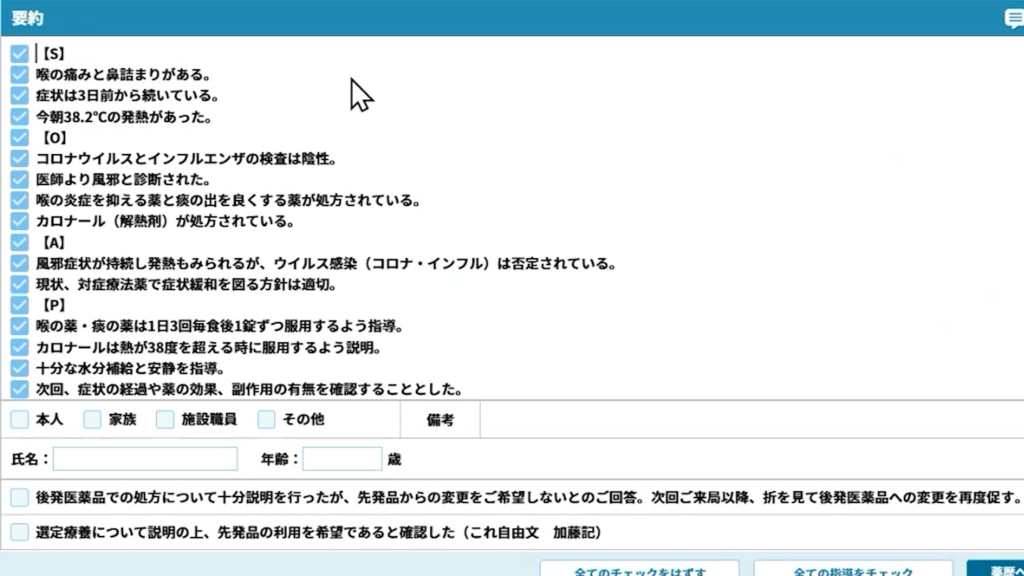Viewport: 1024px width, 576px height.
Task: Check the 本人 checkbox
Action: (20, 420)
